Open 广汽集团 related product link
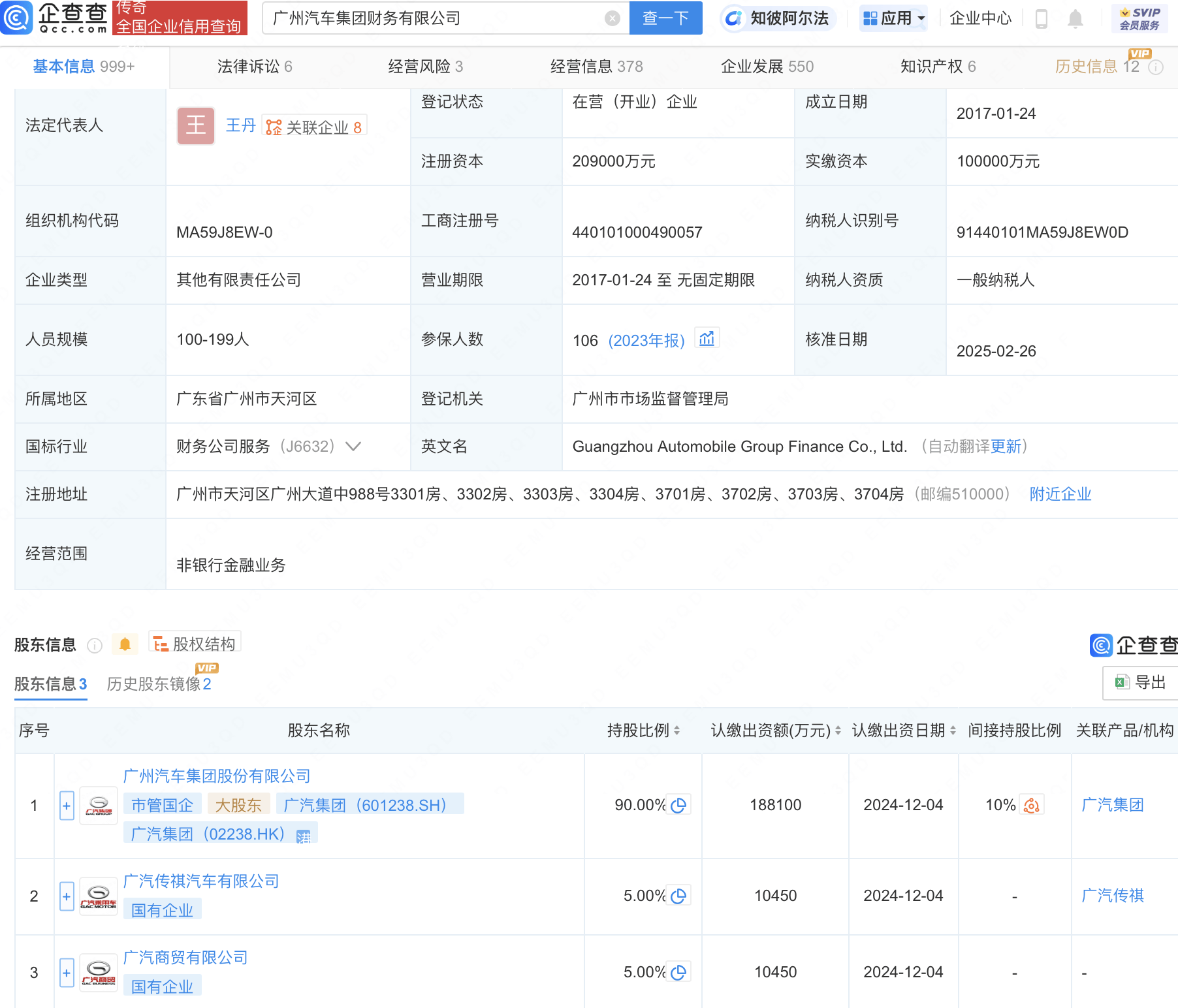 pos(1113,806)
